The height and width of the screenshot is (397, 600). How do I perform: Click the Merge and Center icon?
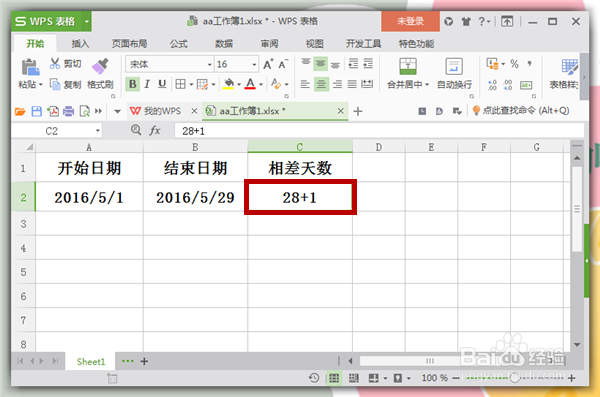(408, 66)
